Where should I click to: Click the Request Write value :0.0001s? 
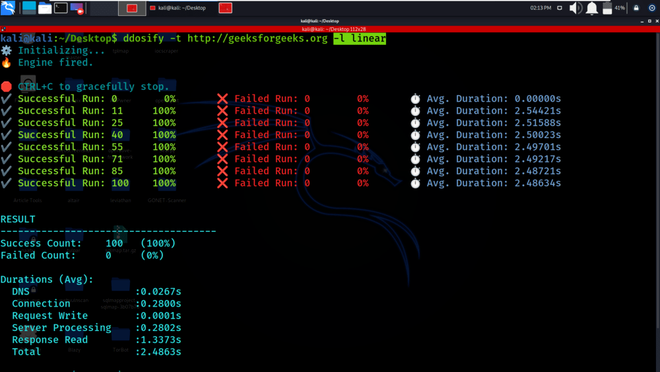[158, 316]
